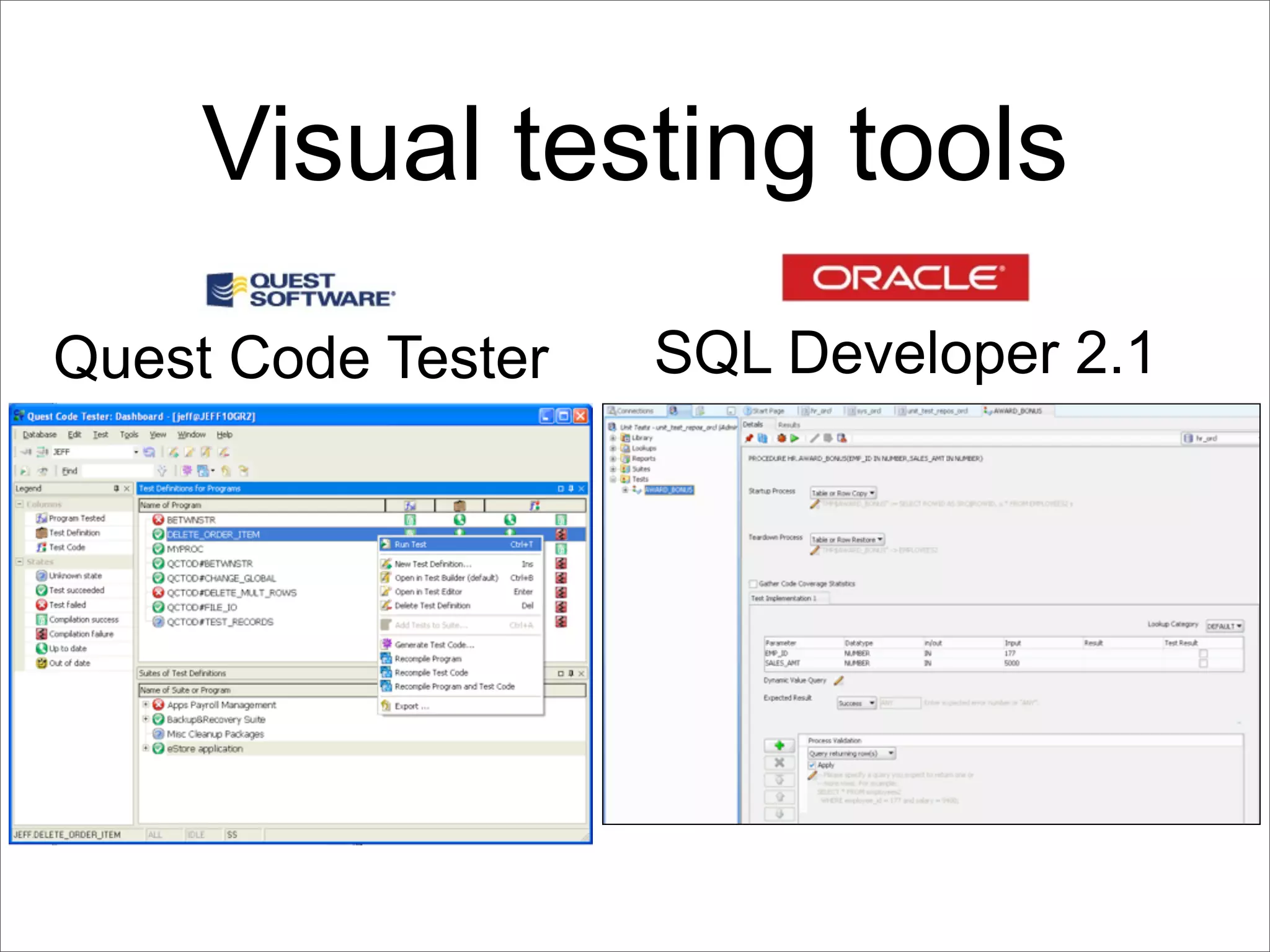Click the Dynamic Value Query pencil icon
The height and width of the screenshot is (952, 1270).
838,681
